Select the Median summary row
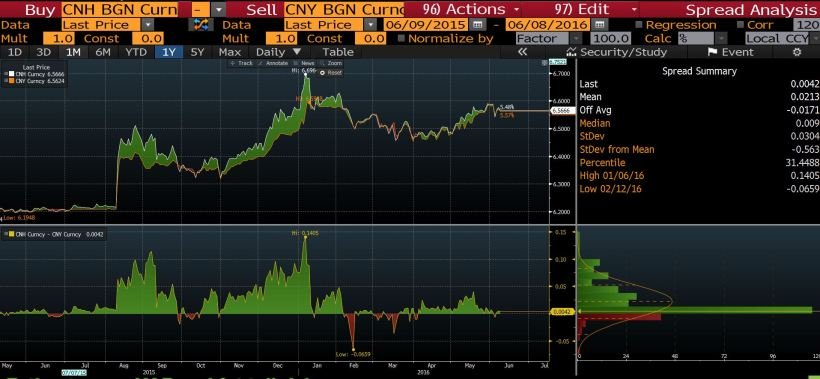This screenshot has height=379, width=820. point(699,123)
